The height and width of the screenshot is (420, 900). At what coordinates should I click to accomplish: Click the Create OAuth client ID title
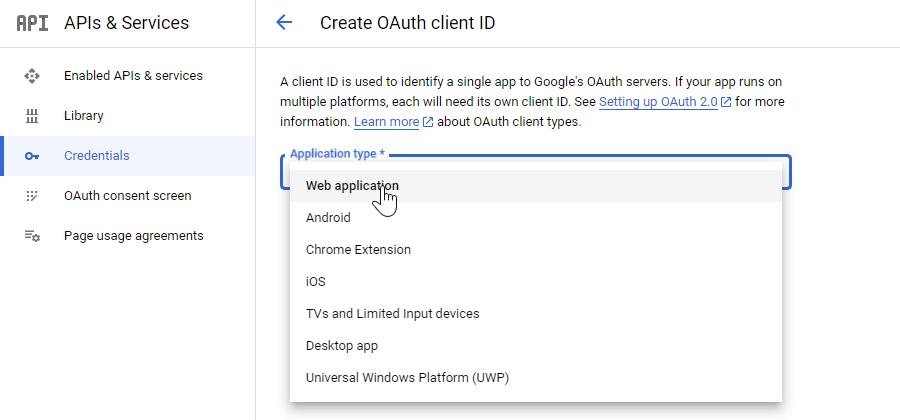pos(408,23)
